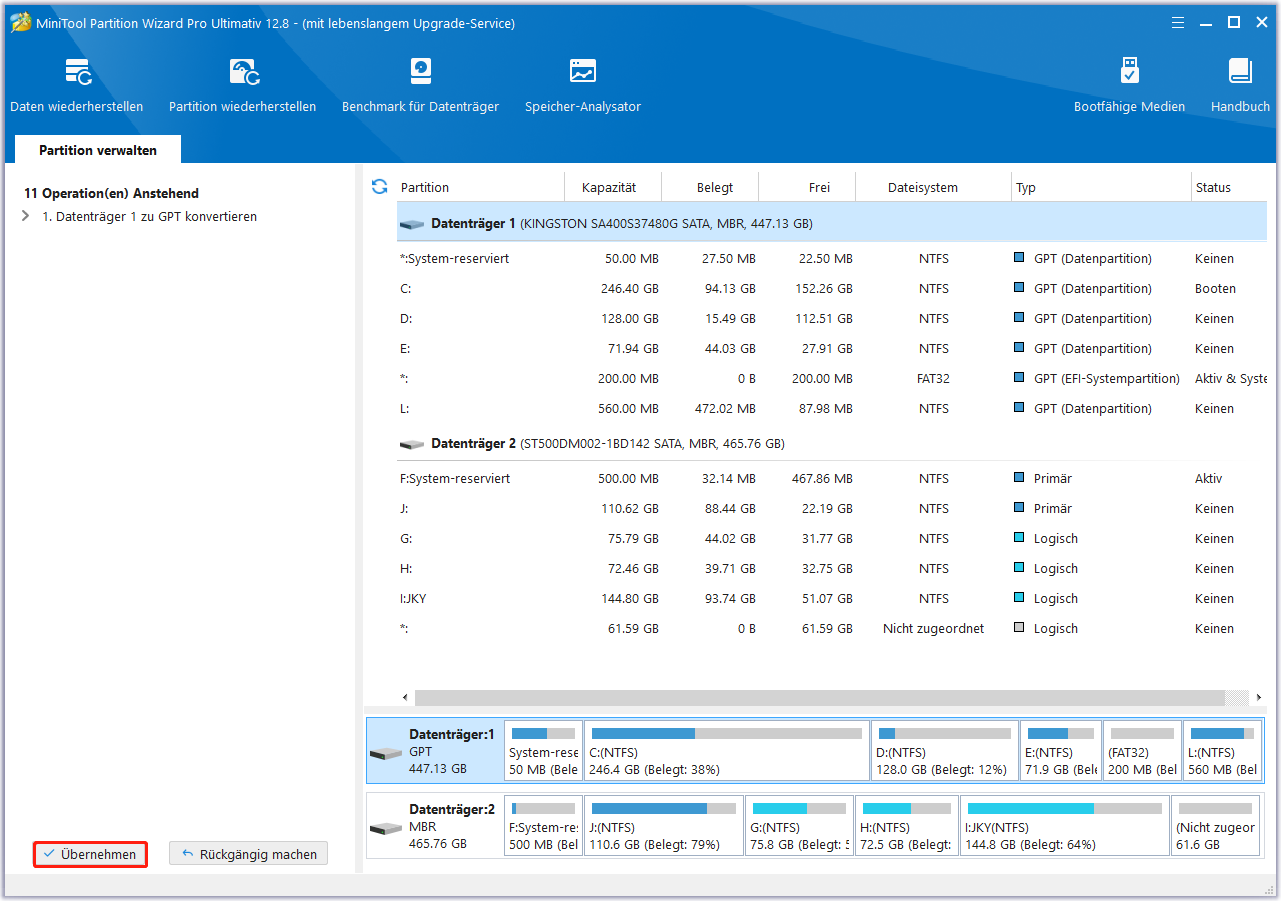Image resolution: width=1281 pixels, height=901 pixels.
Task: Click the 11 Operation(en) Anstehend heading
Action: coord(111,193)
